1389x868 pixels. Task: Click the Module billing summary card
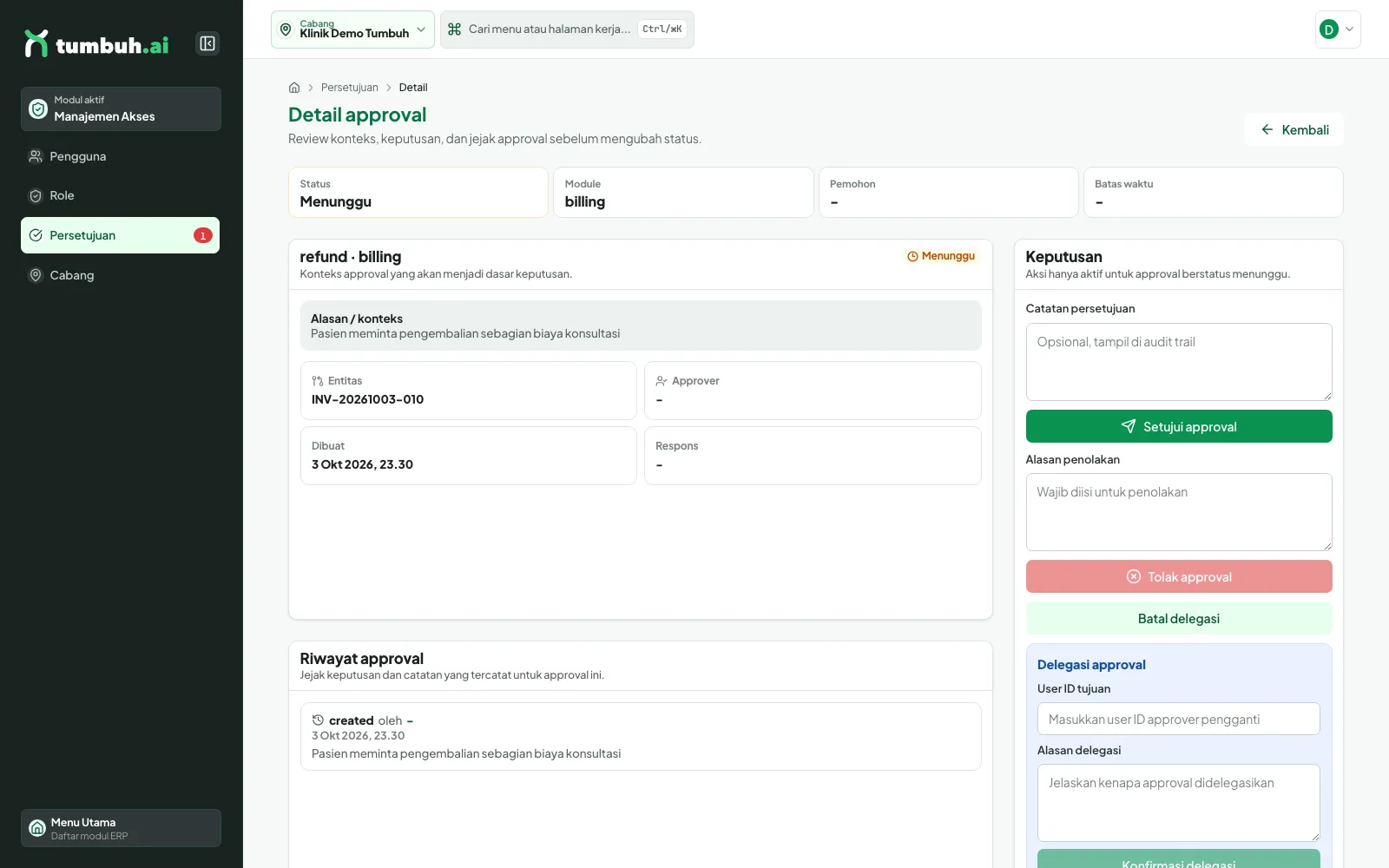point(683,193)
